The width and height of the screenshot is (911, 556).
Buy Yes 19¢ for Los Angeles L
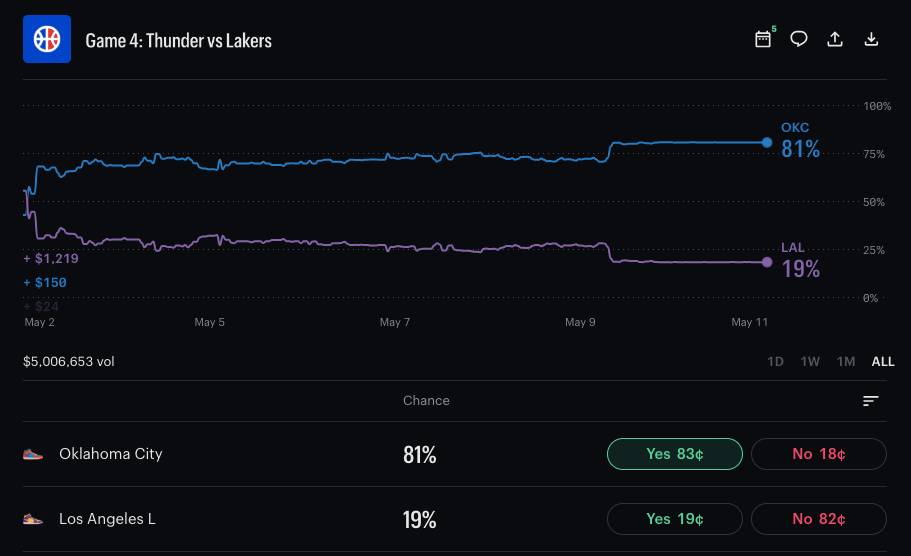click(x=675, y=519)
